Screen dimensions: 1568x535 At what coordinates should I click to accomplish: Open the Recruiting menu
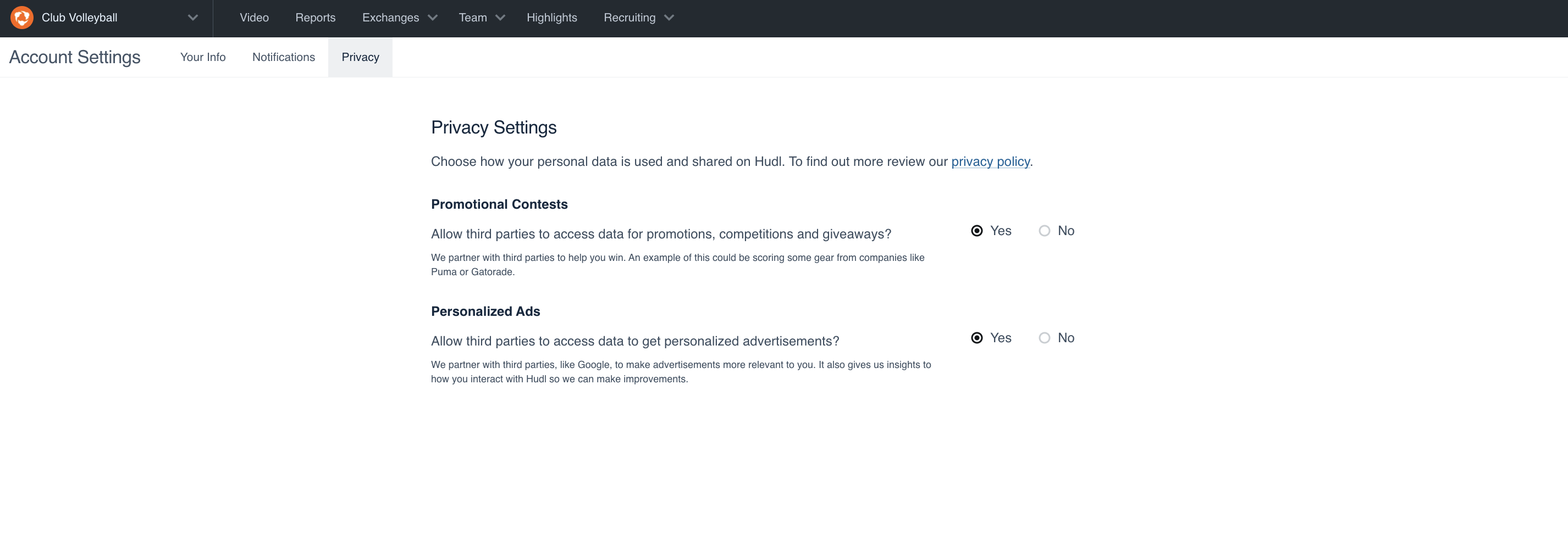629,18
